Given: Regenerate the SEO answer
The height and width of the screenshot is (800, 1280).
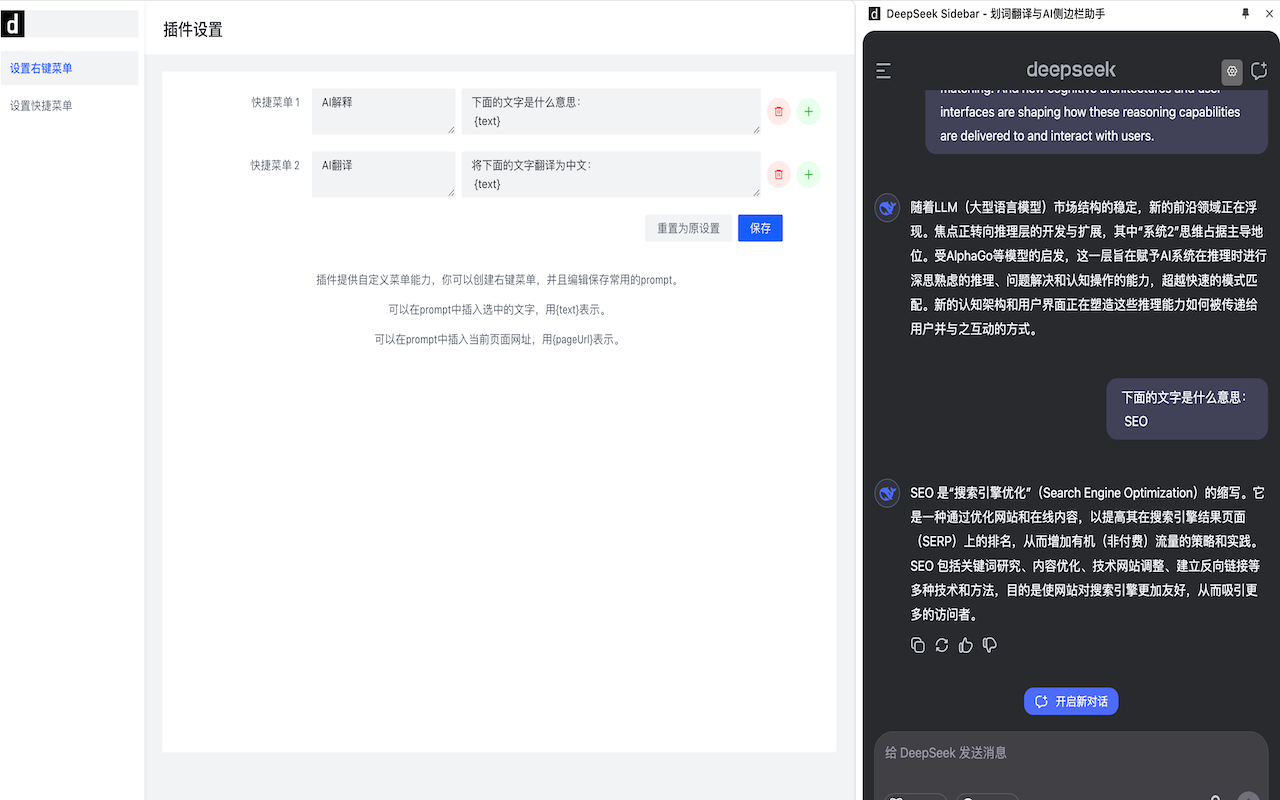Looking at the screenshot, I should point(942,646).
